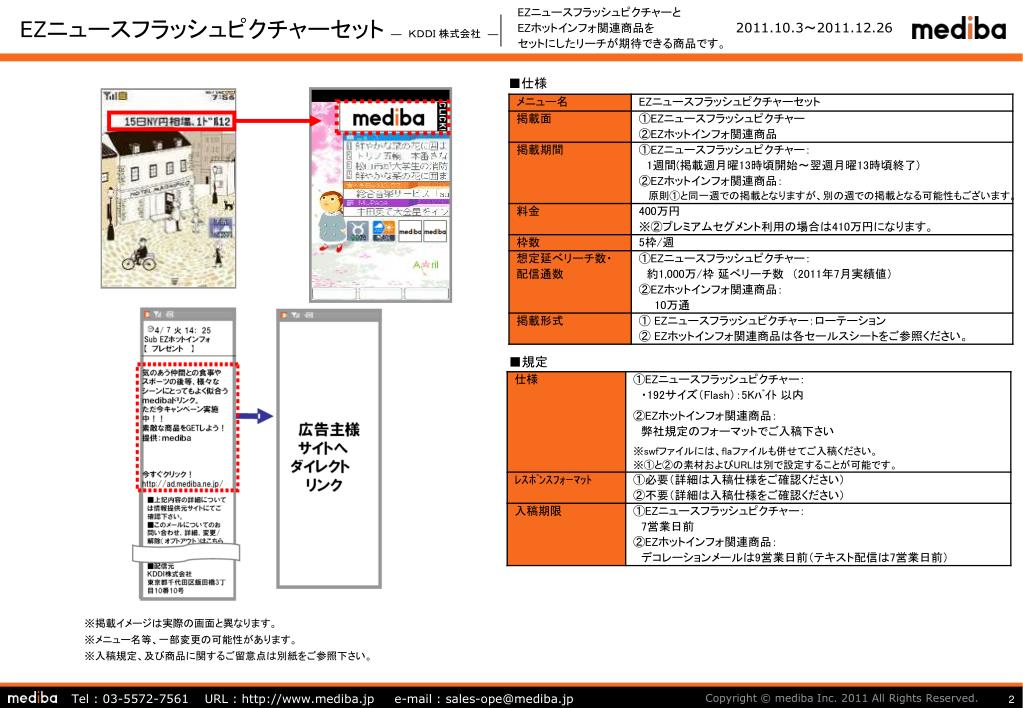Viewport: 1023px width, 708px height.
Task: Click the 掲載面 header cell
Action: (570, 126)
